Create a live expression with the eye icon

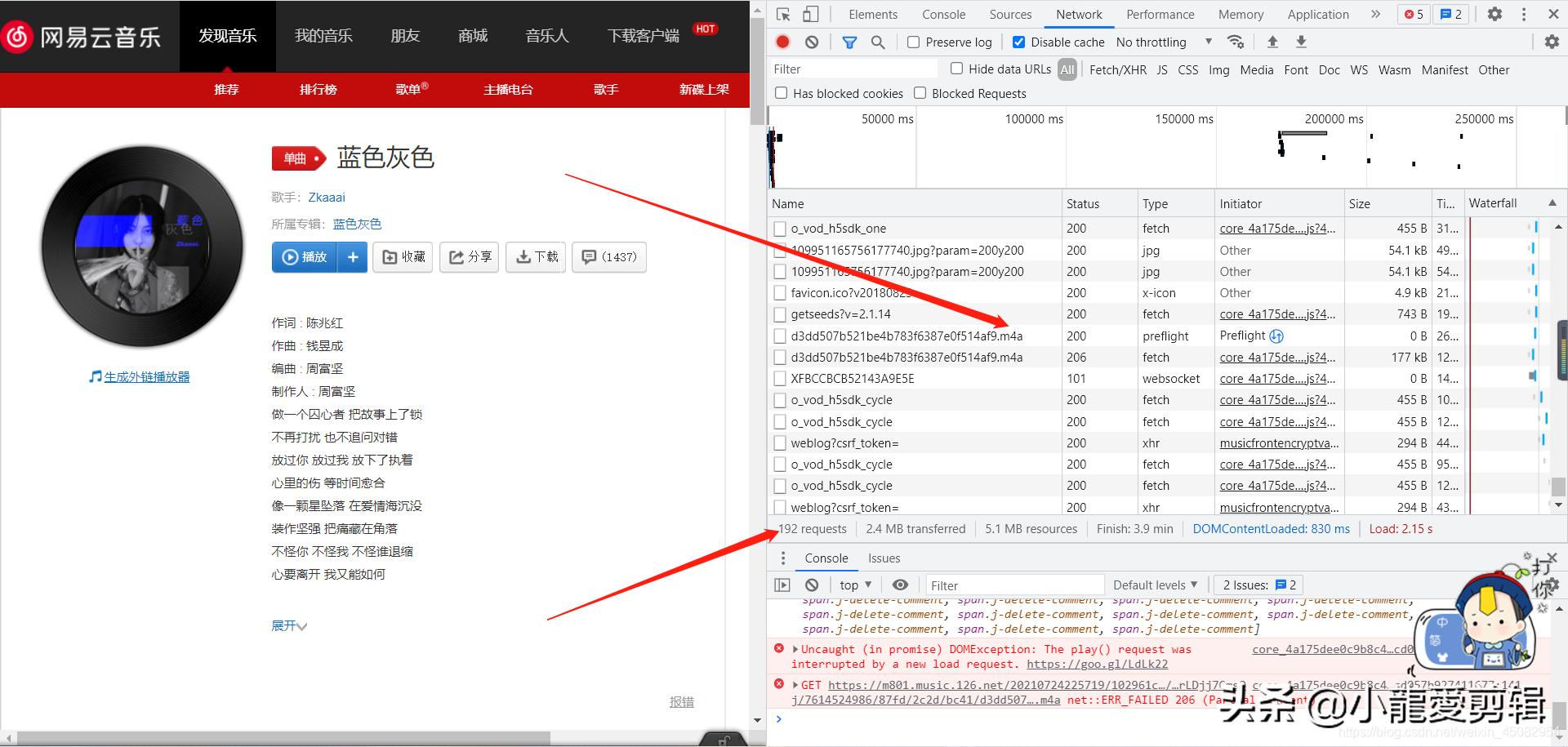(x=901, y=585)
